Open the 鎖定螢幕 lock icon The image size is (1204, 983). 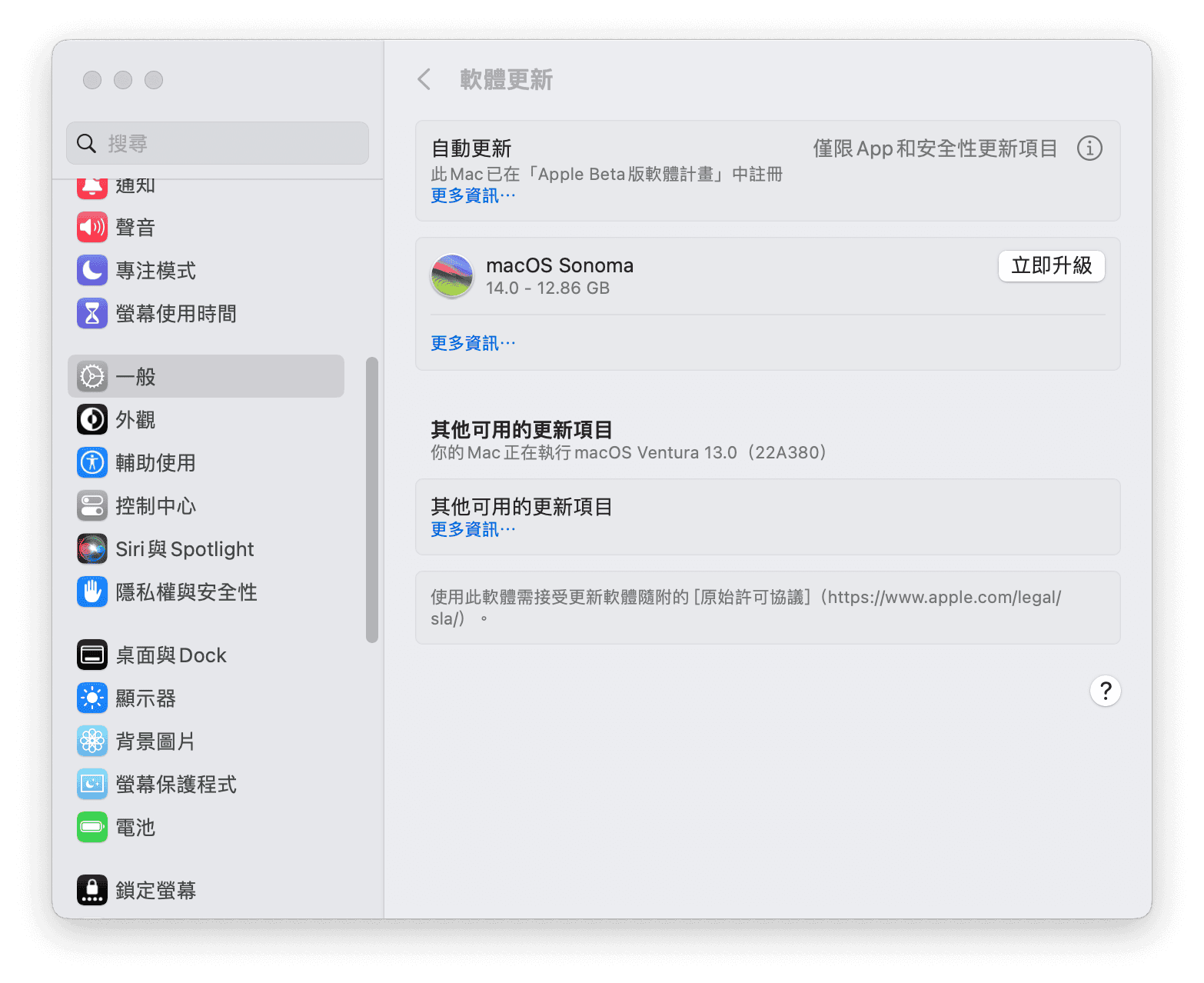click(x=92, y=890)
